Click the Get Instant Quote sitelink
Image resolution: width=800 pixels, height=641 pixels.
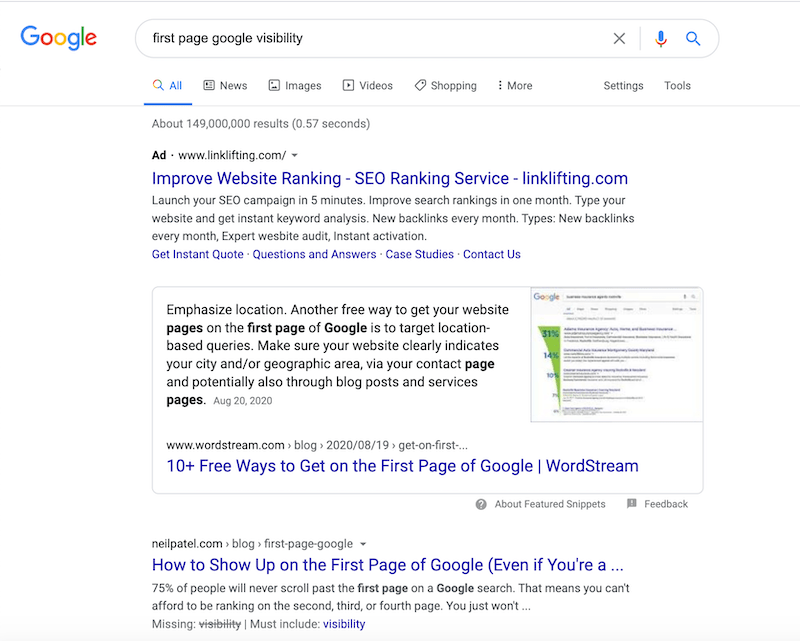coord(197,253)
